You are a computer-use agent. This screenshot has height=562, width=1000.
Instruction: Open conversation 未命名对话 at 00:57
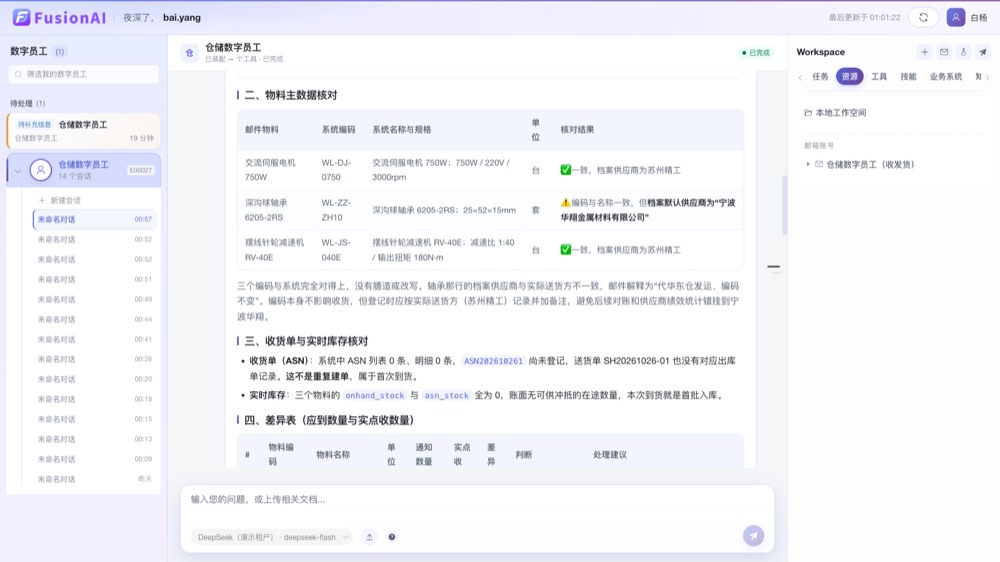tap(94, 219)
